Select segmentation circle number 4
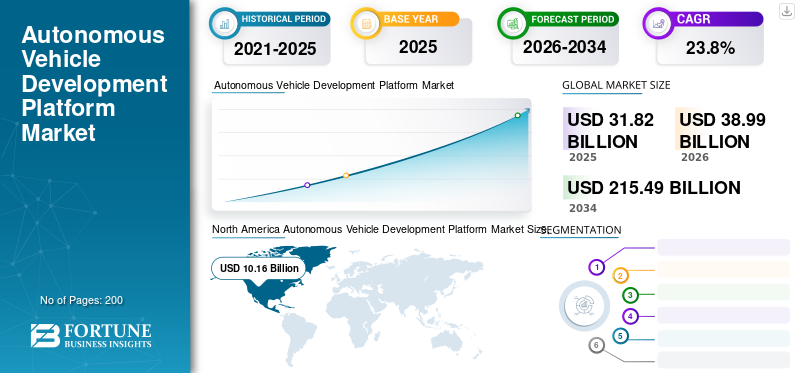 (631, 316)
